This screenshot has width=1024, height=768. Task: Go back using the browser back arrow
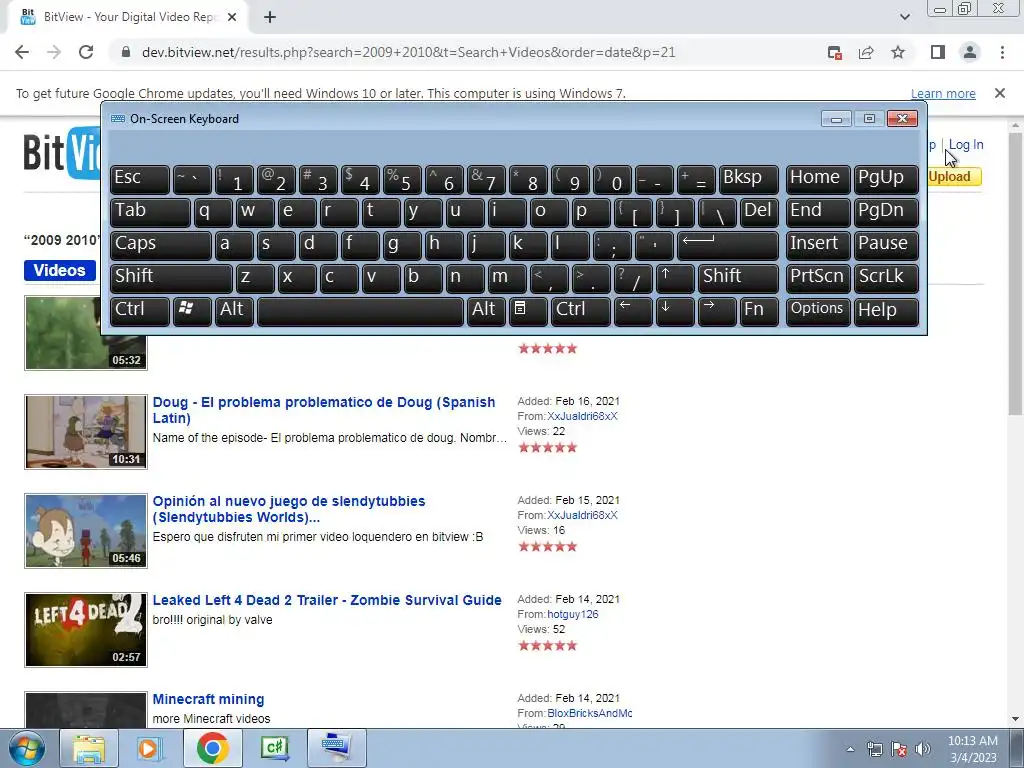(22, 52)
